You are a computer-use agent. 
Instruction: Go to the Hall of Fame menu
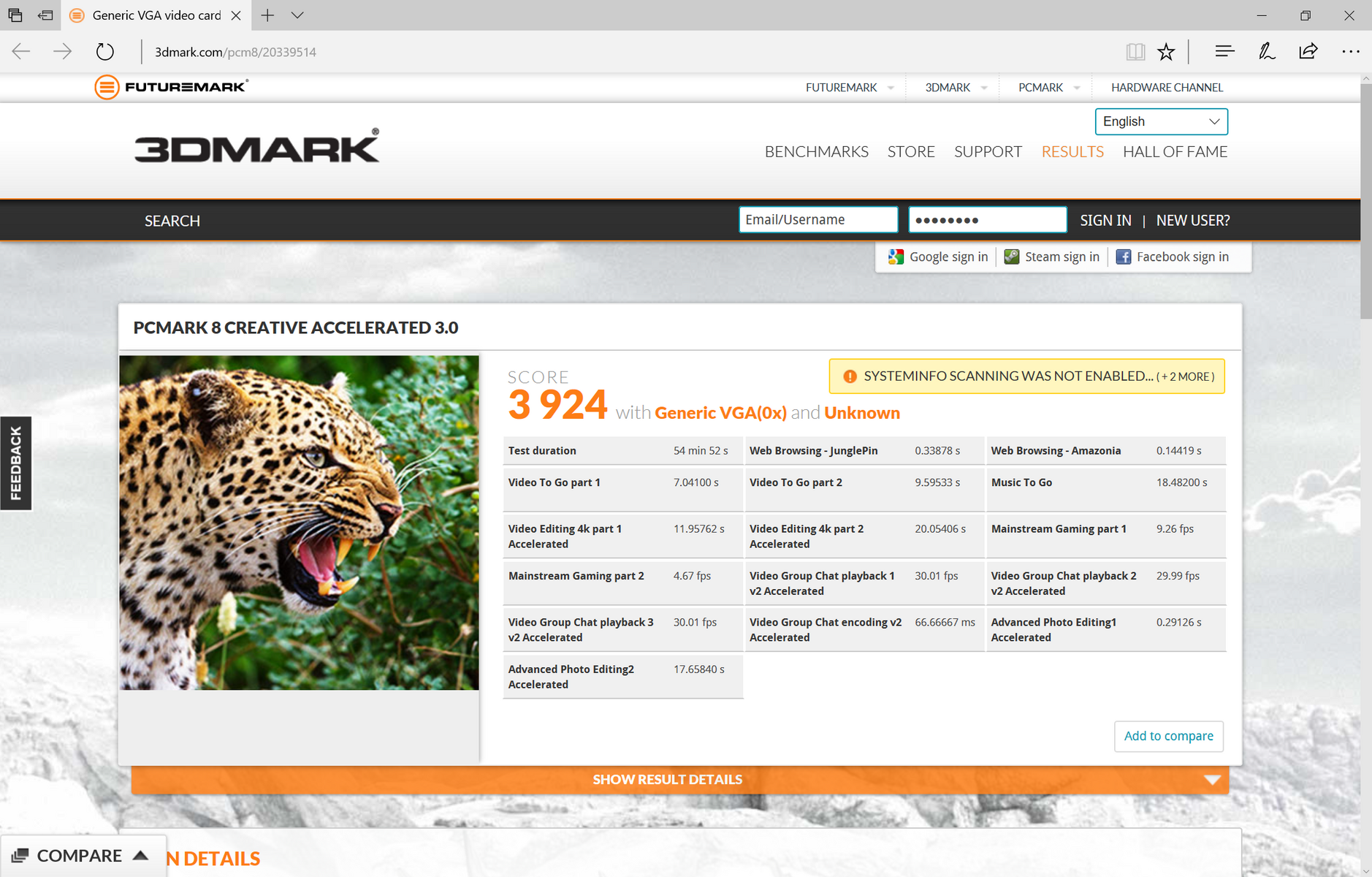(x=1175, y=151)
